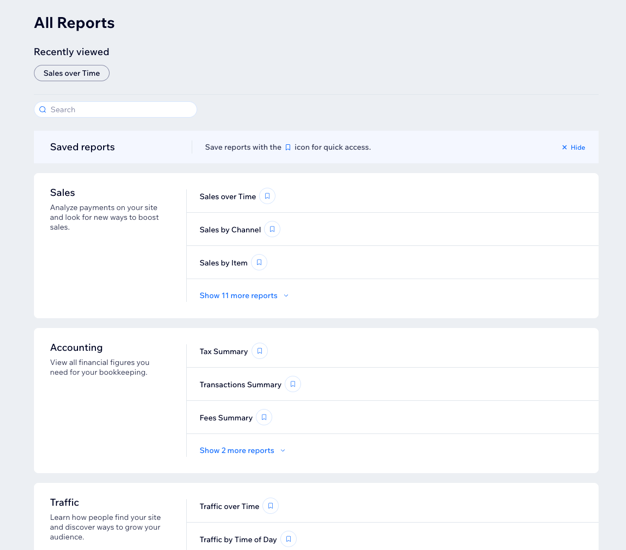The height and width of the screenshot is (550, 626).
Task: Bookmark the Sales over Time report
Action: [267, 197]
